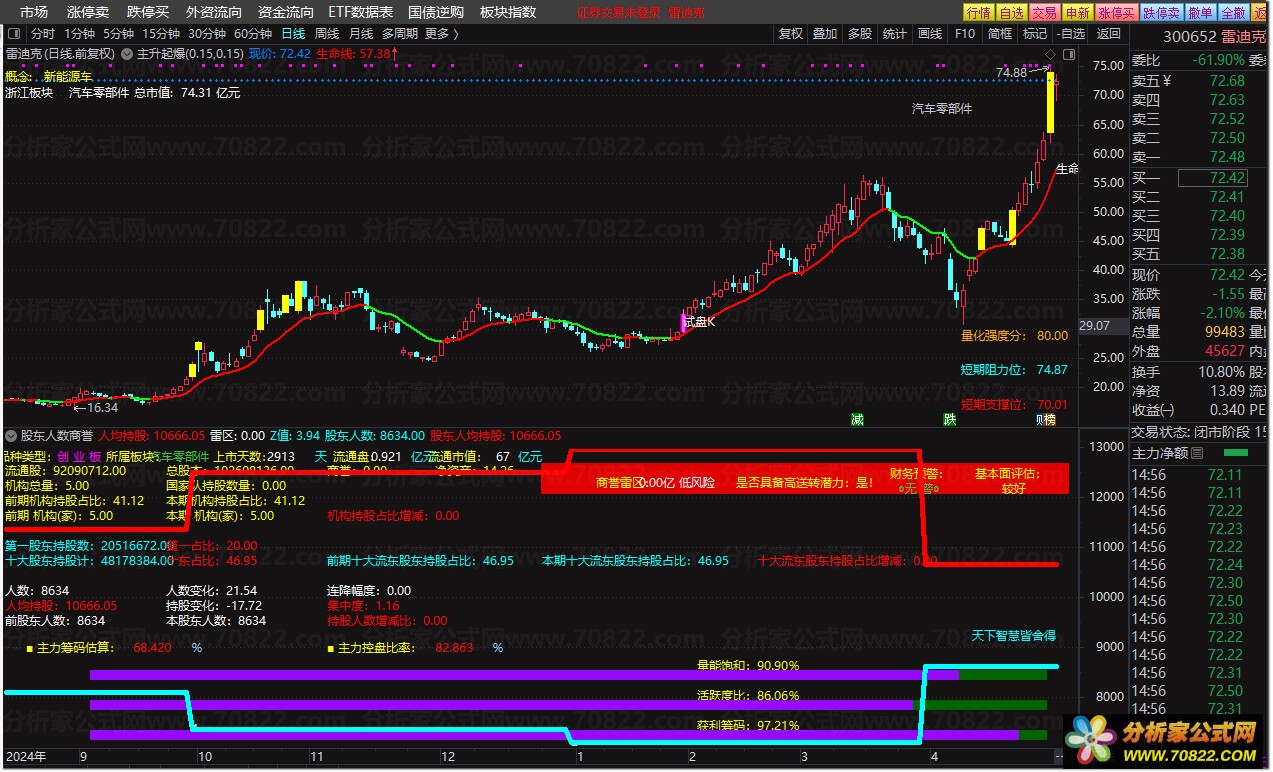
Task: Expand the 主升起爆 indicator dropdown arrow
Action: coord(128,53)
